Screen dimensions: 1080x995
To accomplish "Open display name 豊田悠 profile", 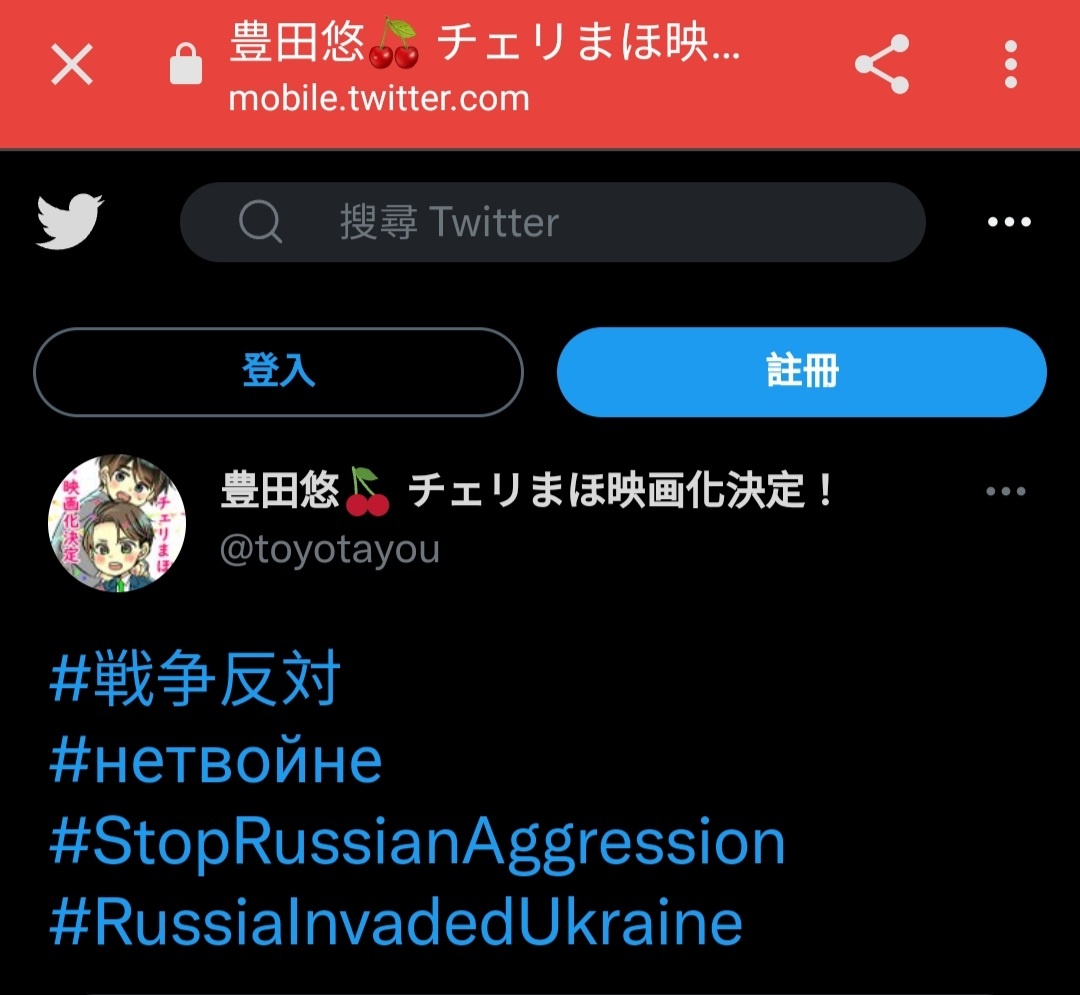I will point(528,490).
